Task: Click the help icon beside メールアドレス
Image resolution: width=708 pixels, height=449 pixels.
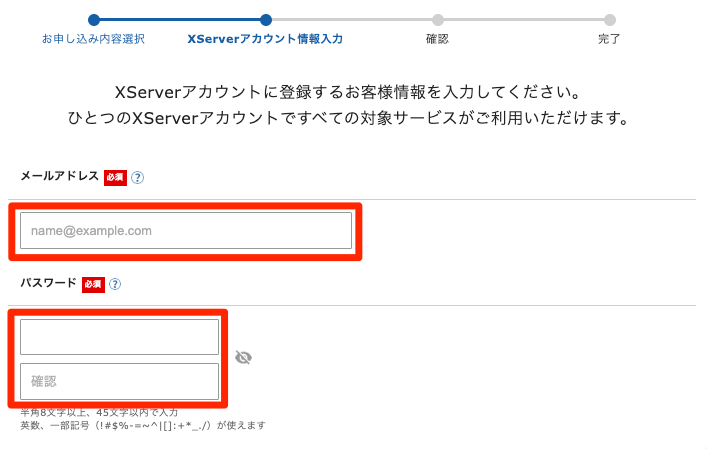Action: pos(138,177)
